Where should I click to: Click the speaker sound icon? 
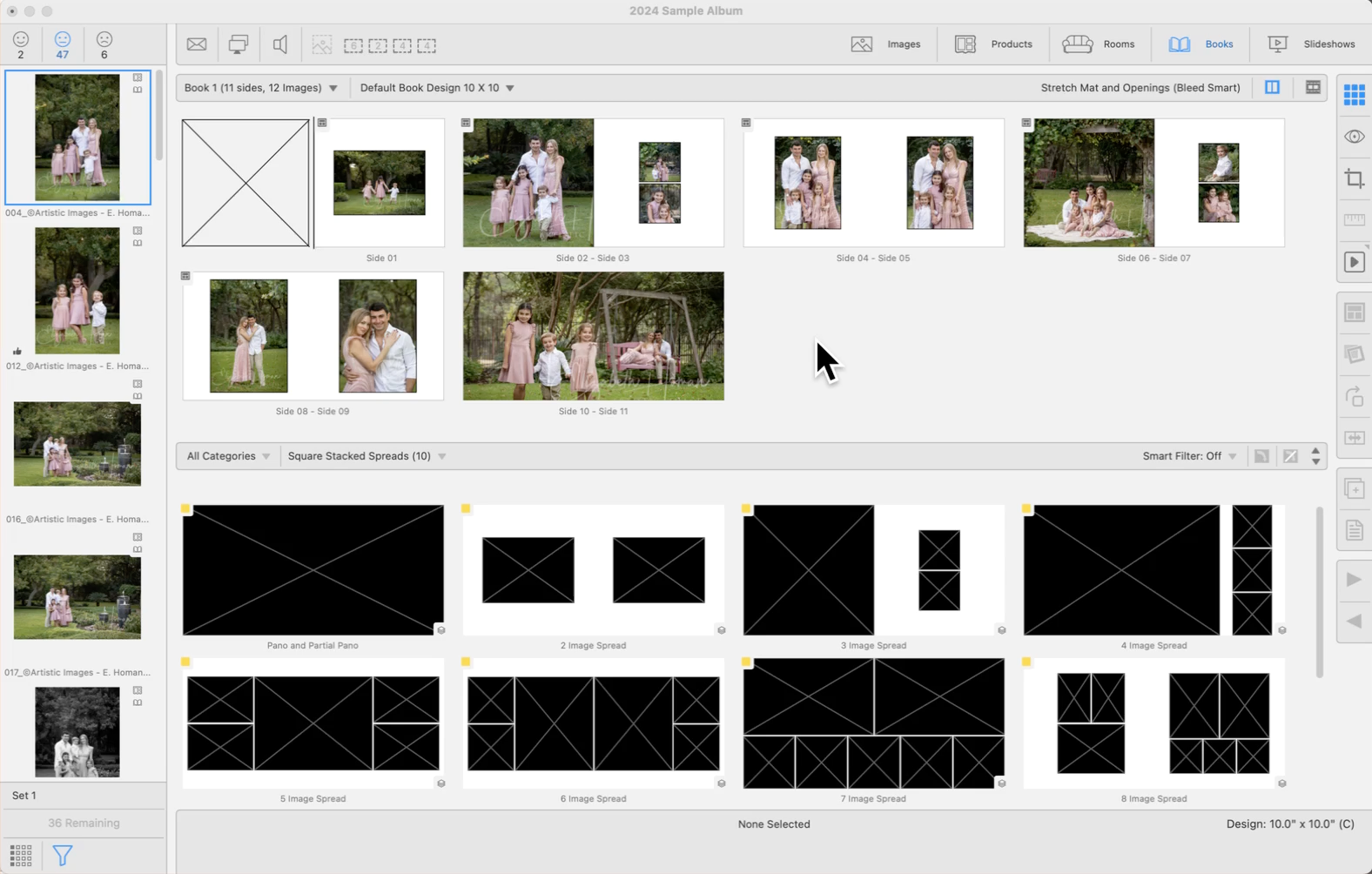(280, 44)
